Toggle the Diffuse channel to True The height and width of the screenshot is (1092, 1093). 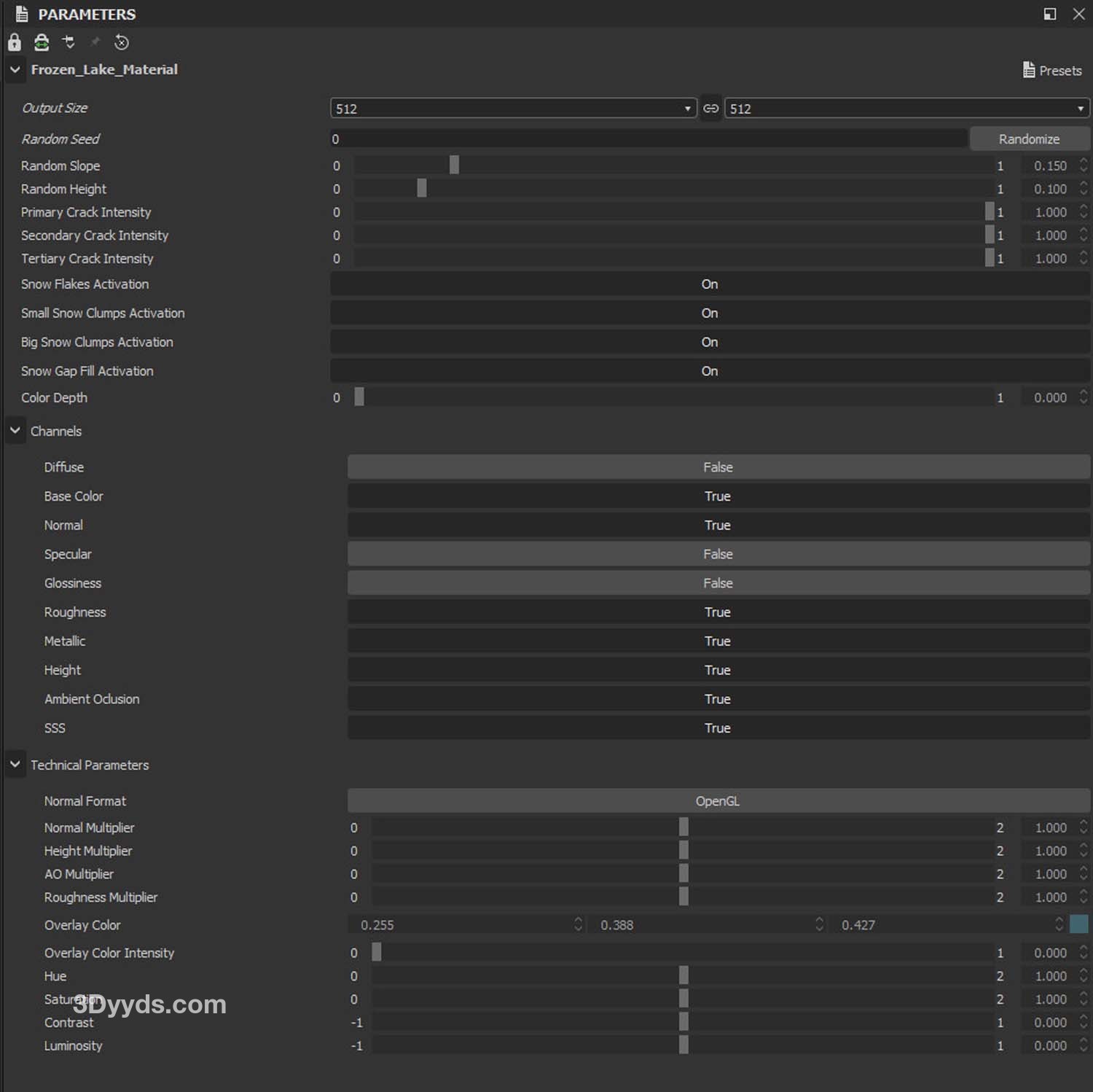[x=718, y=467]
